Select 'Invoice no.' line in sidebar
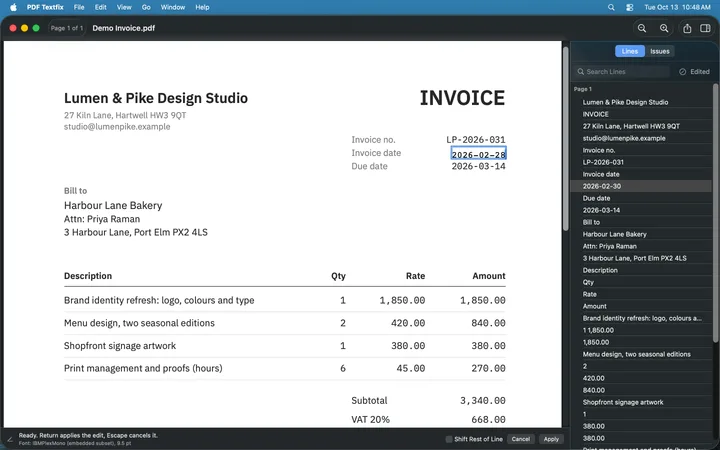Viewport: 720px width, 450px height. (641, 150)
